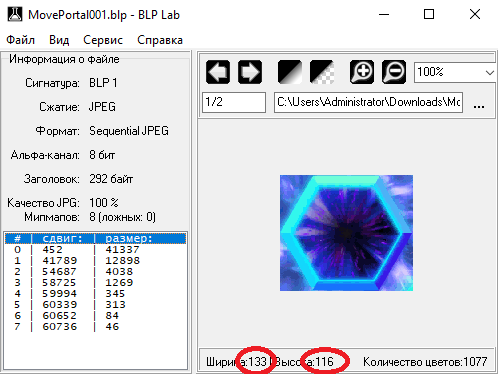Click the zoom in magnifier icon
The width and height of the screenshot is (498, 374).
[x=362, y=72]
